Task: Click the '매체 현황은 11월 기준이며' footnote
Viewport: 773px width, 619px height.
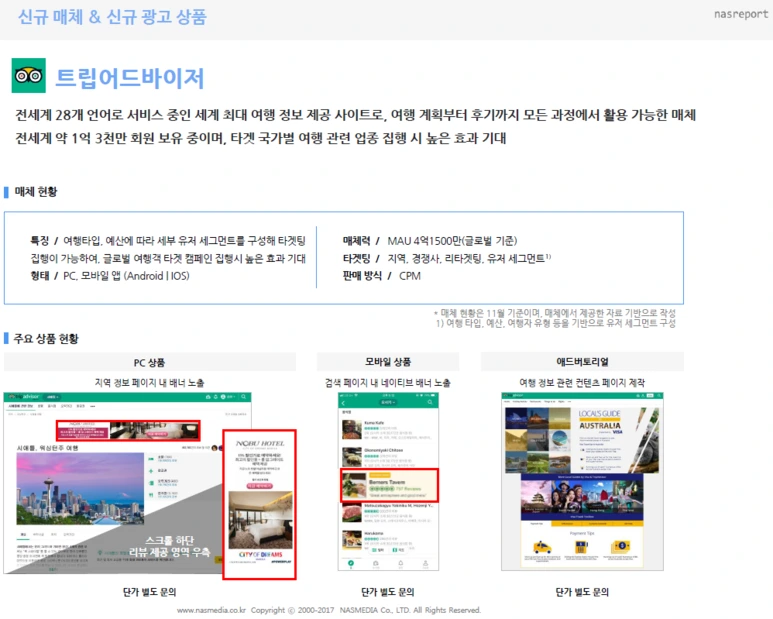Action: click(x=555, y=313)
